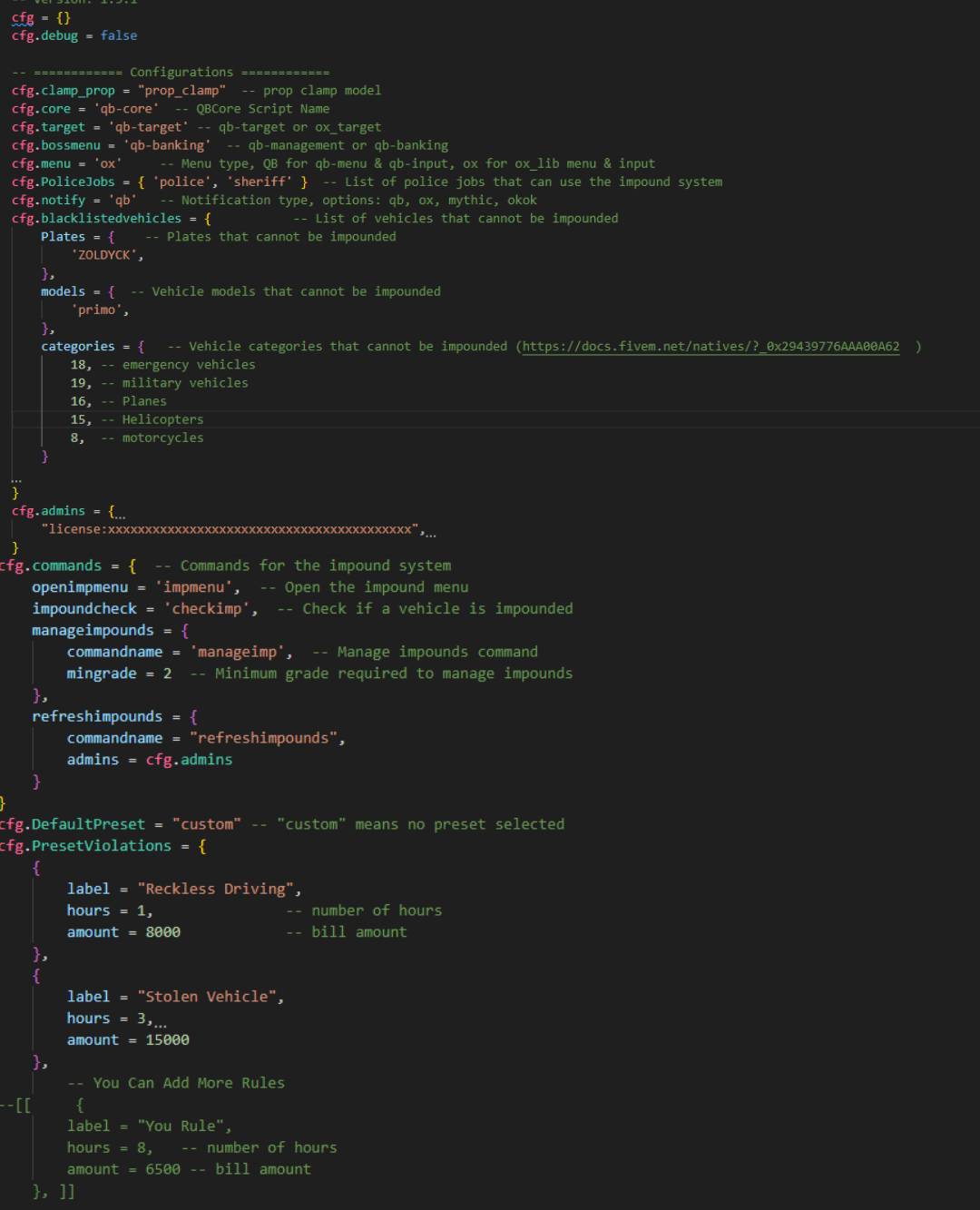Click the --[[ block comment opener
Image resolution: width=980 pixels, height=1210 pixels.
tap(15, 1105)
